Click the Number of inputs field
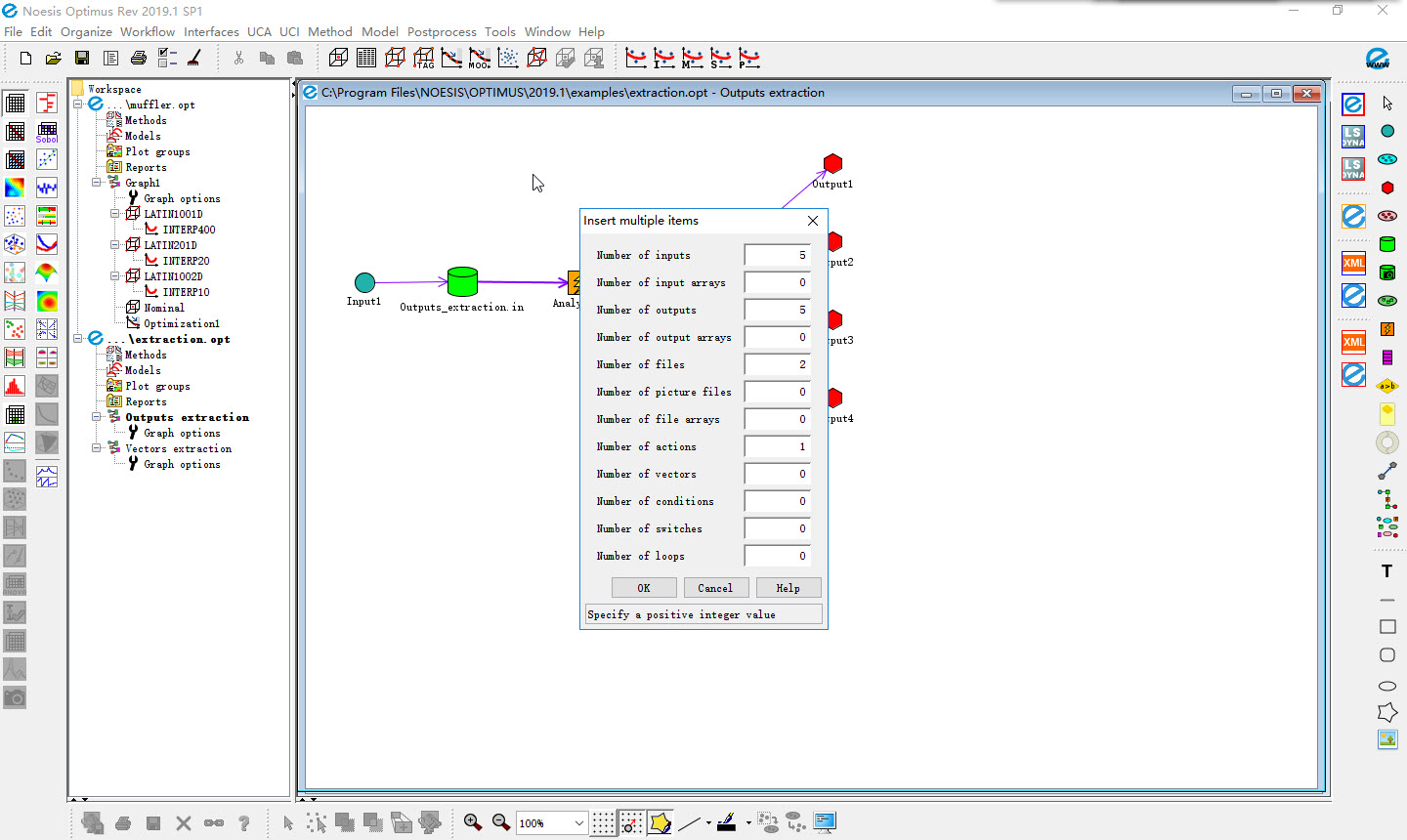 coord(778,255)
